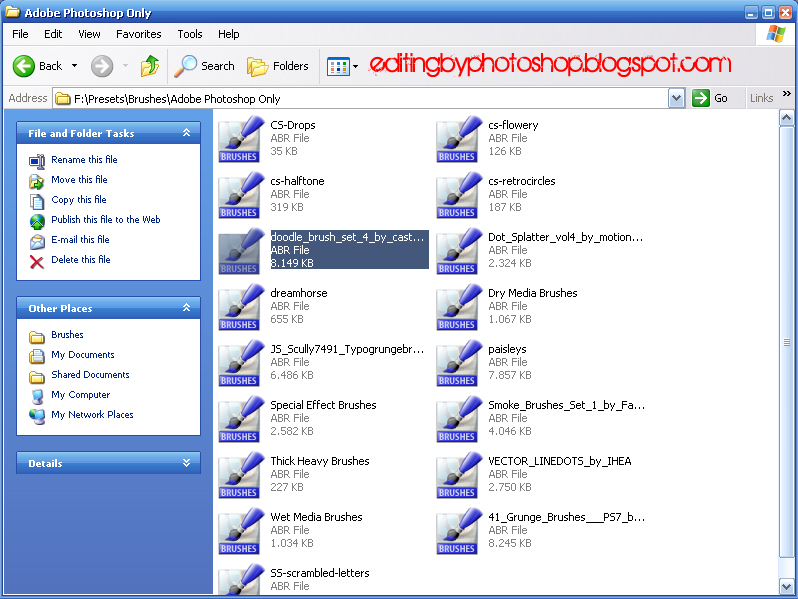Select the Thick Heavy Brushes file icon

(x=241, y=475)
